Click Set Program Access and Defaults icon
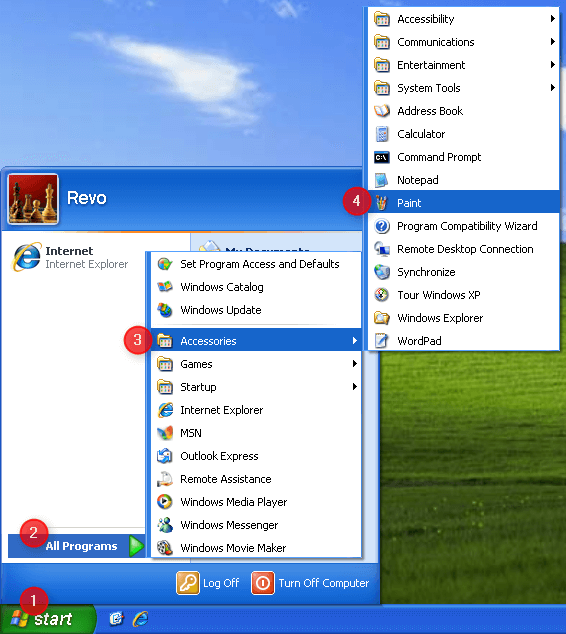 (165, 264)
